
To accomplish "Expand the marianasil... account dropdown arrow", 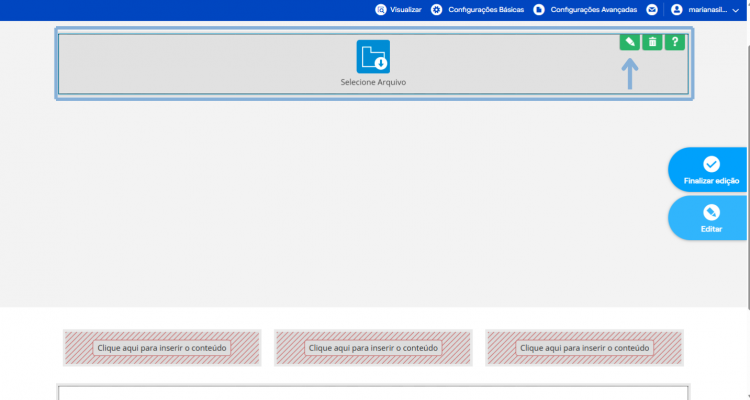I will click(736, 10).
